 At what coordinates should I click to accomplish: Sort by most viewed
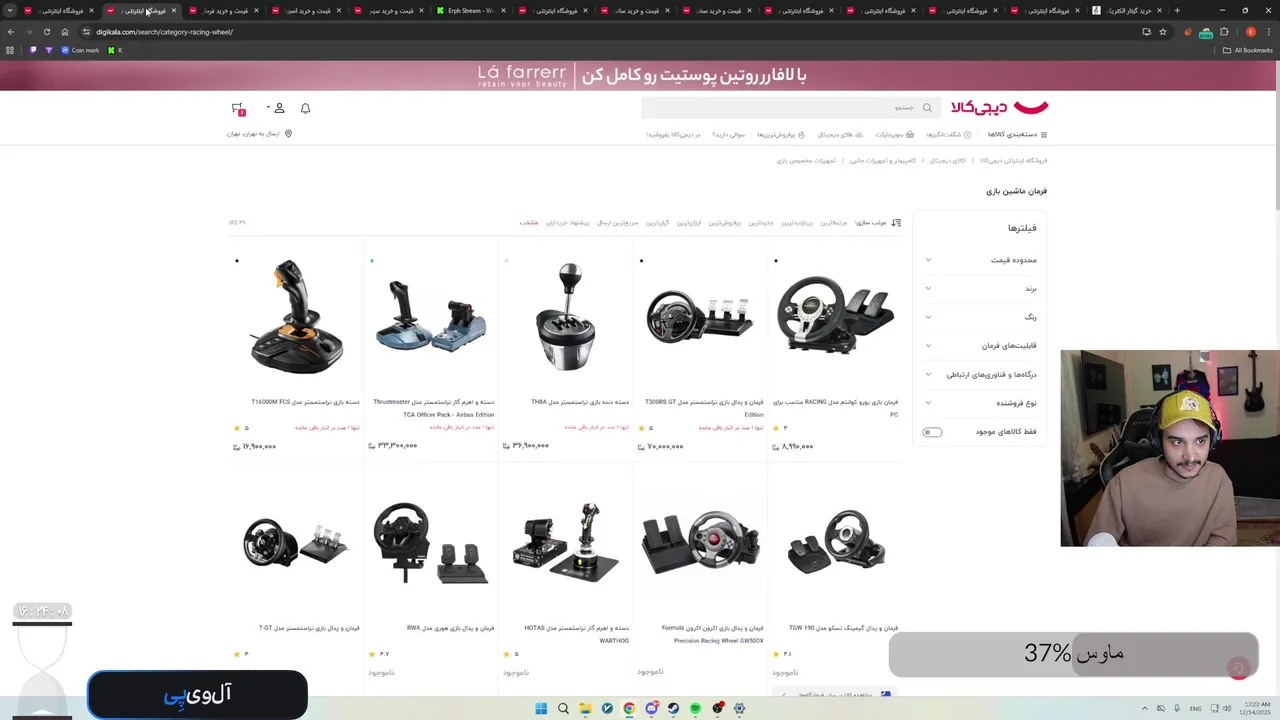click(797, 222)
